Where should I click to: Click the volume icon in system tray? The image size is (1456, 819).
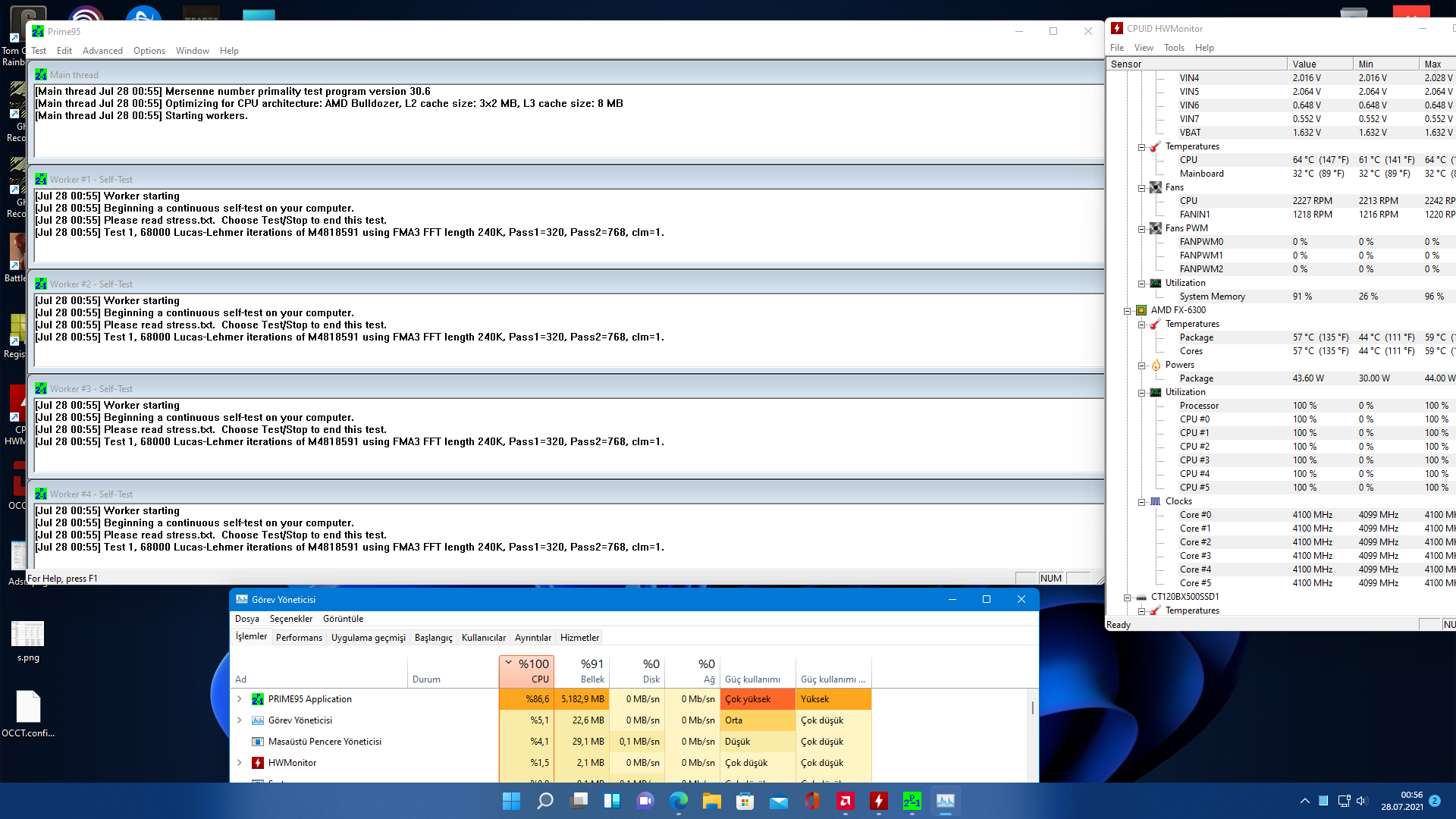[x=1361, y=801]
